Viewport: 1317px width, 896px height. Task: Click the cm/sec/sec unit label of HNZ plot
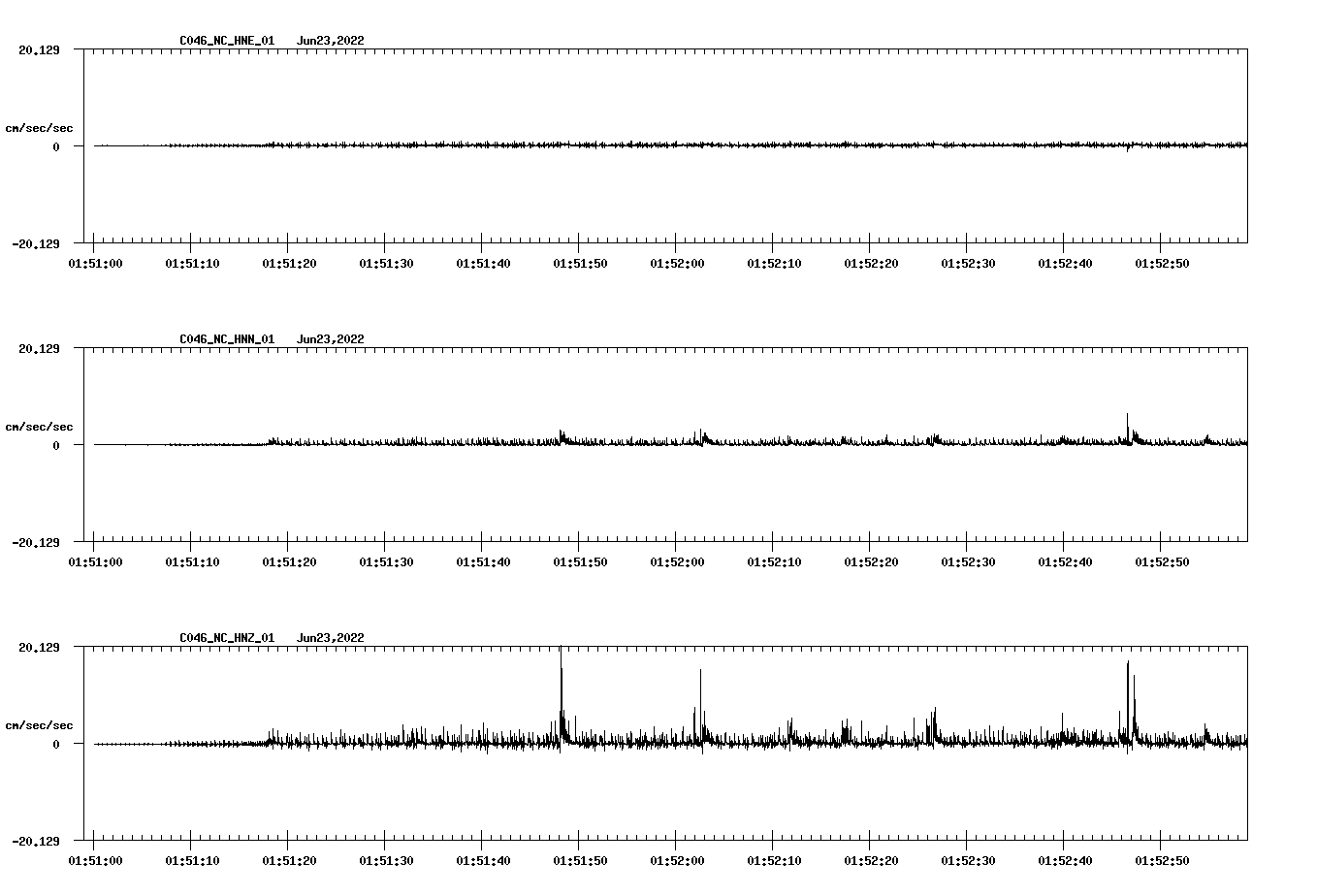tap(40, 725)
